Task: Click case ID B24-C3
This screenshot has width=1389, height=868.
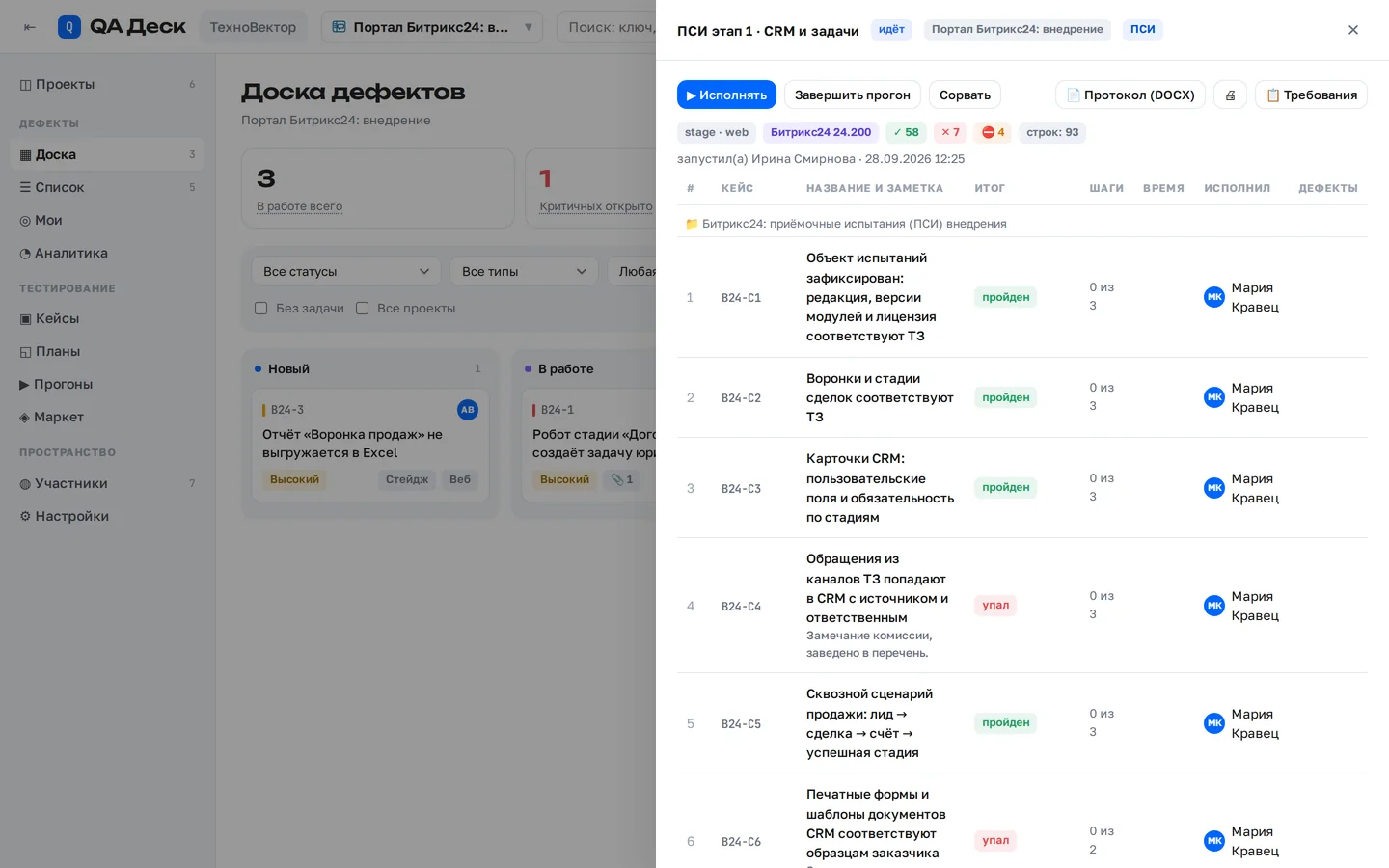Action: (x=741, y=489)
